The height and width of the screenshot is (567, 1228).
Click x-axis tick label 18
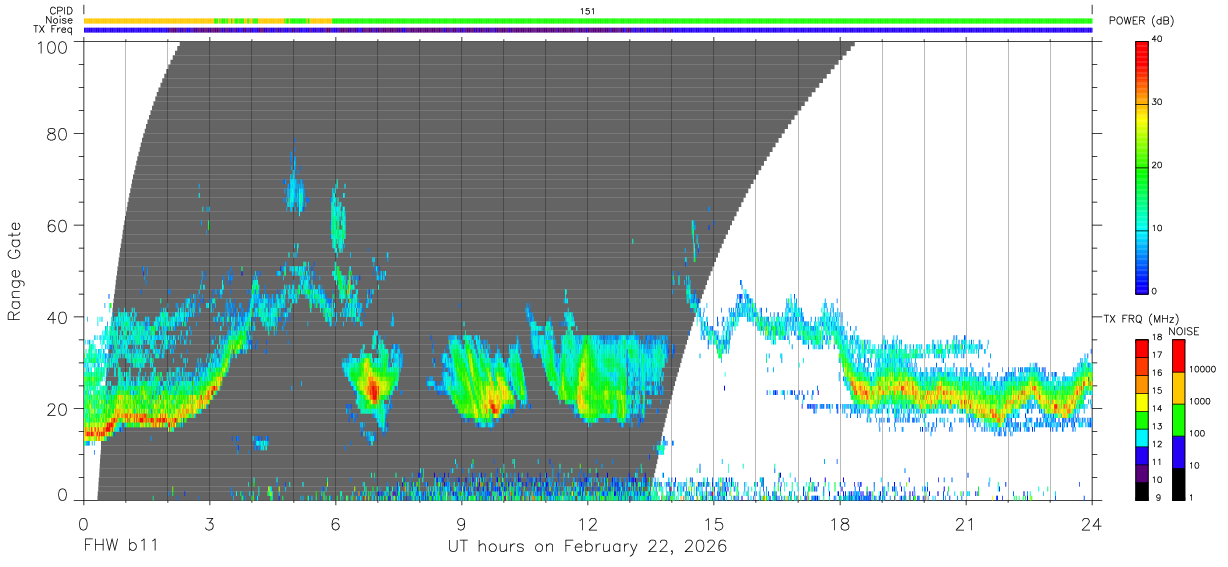840,523
